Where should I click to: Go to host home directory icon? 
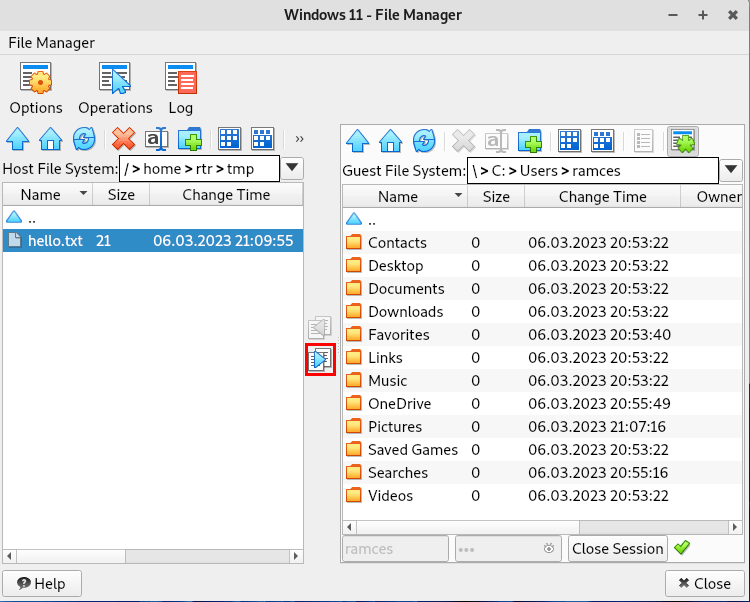point(51,139)
